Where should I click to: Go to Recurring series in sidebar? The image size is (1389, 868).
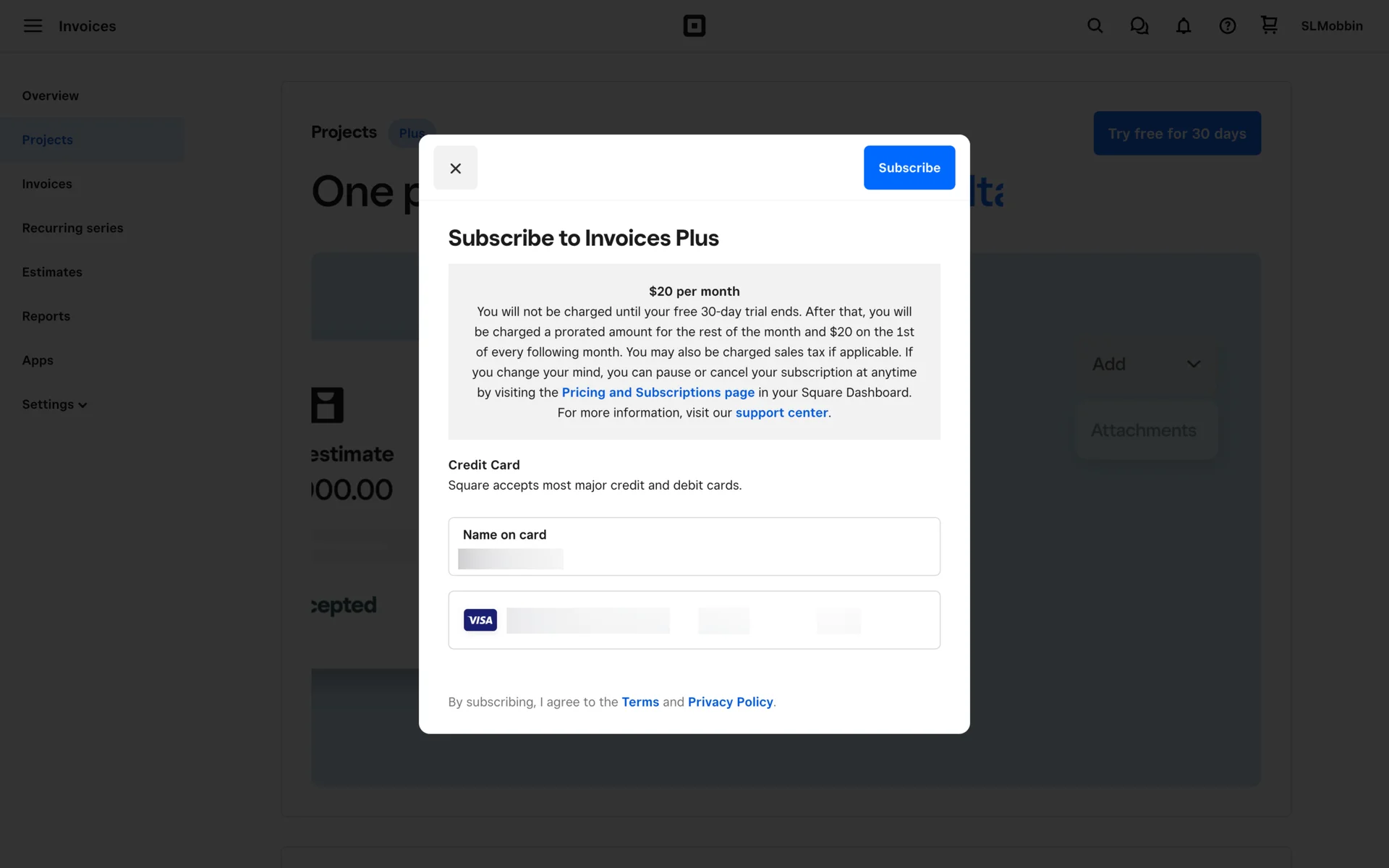click(x=72, y=228)
